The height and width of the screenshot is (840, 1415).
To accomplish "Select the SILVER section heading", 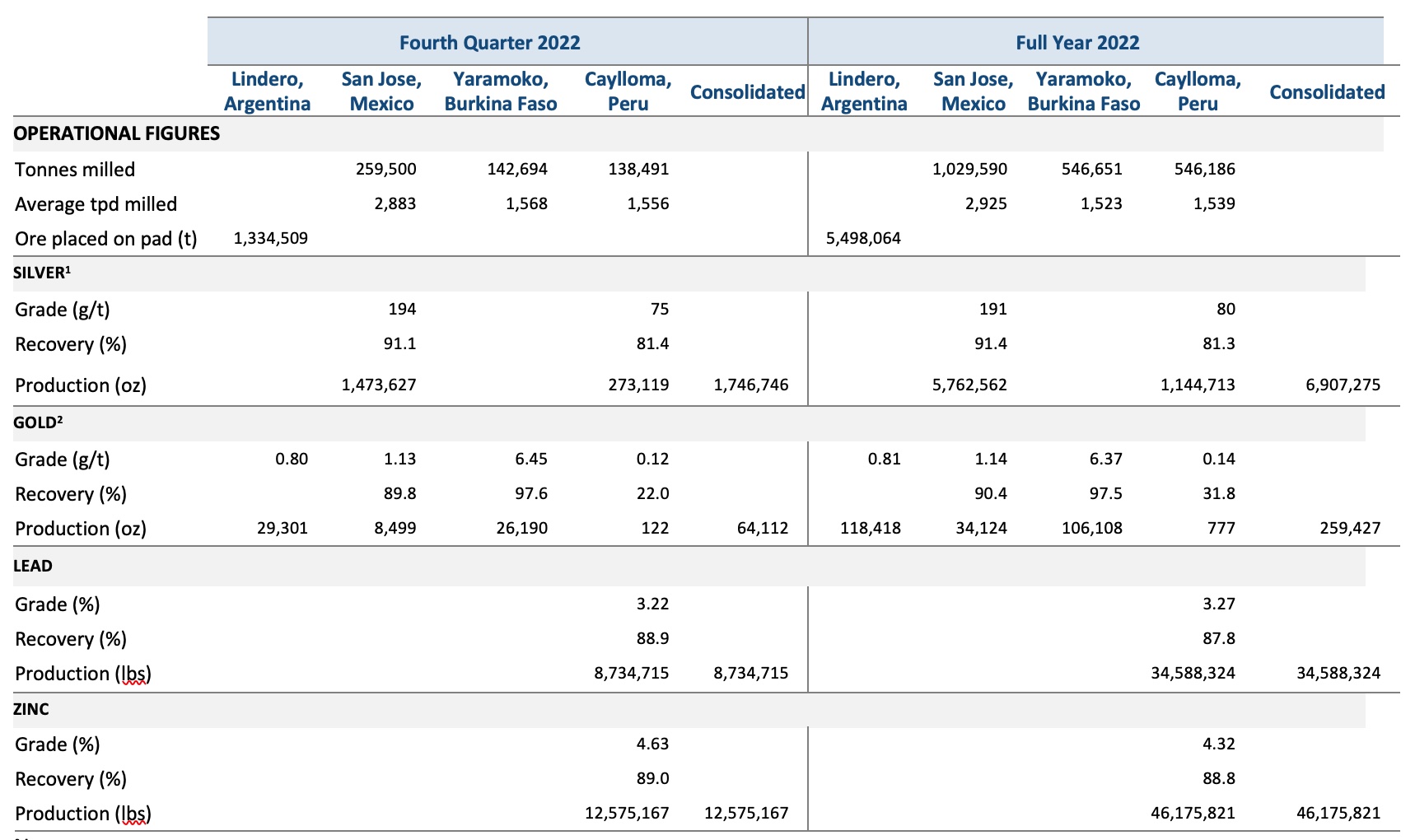I will click(38, 273).
